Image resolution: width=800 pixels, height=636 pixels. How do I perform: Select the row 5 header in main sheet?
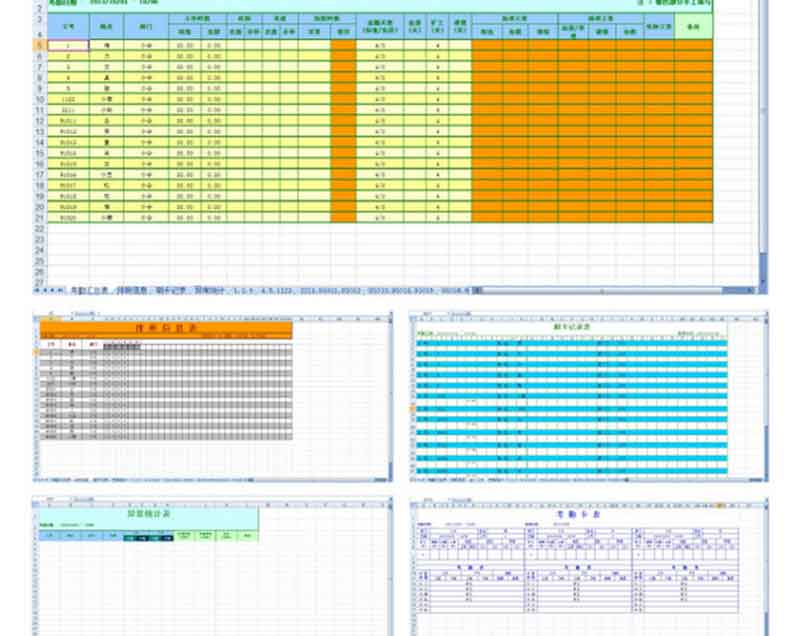click(40, 46)
